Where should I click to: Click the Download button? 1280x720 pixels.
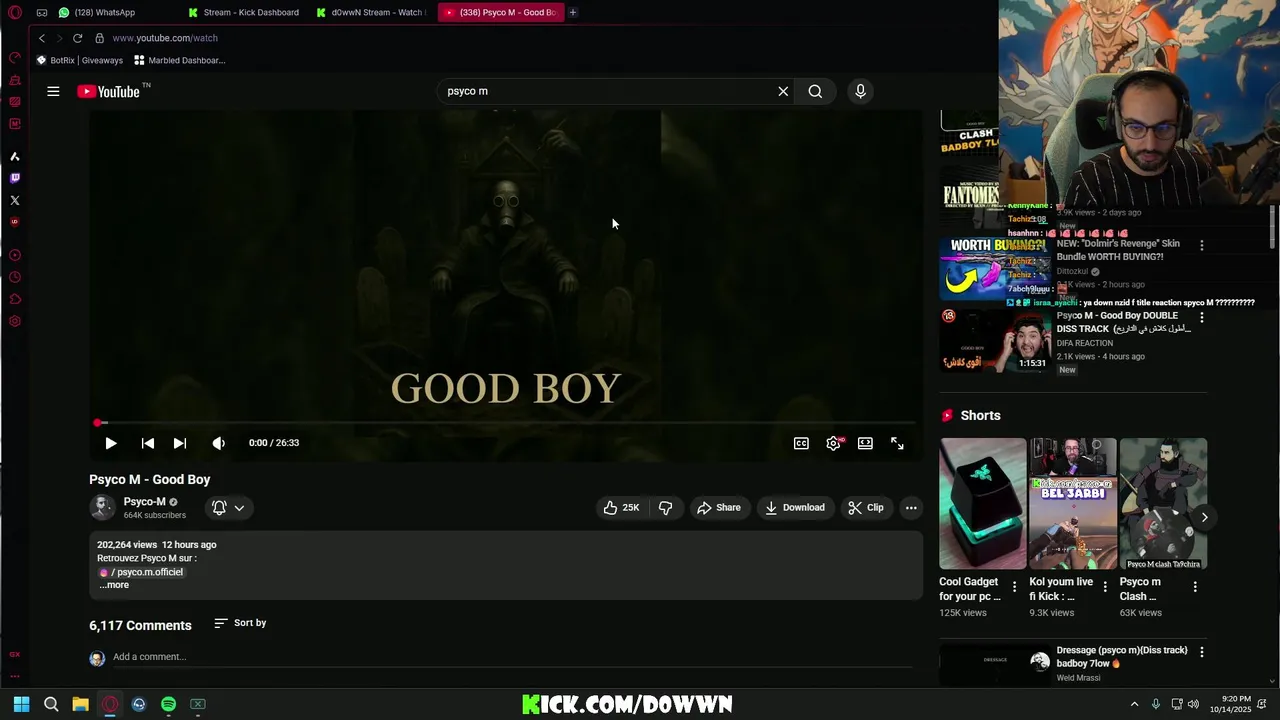(795, 508)
